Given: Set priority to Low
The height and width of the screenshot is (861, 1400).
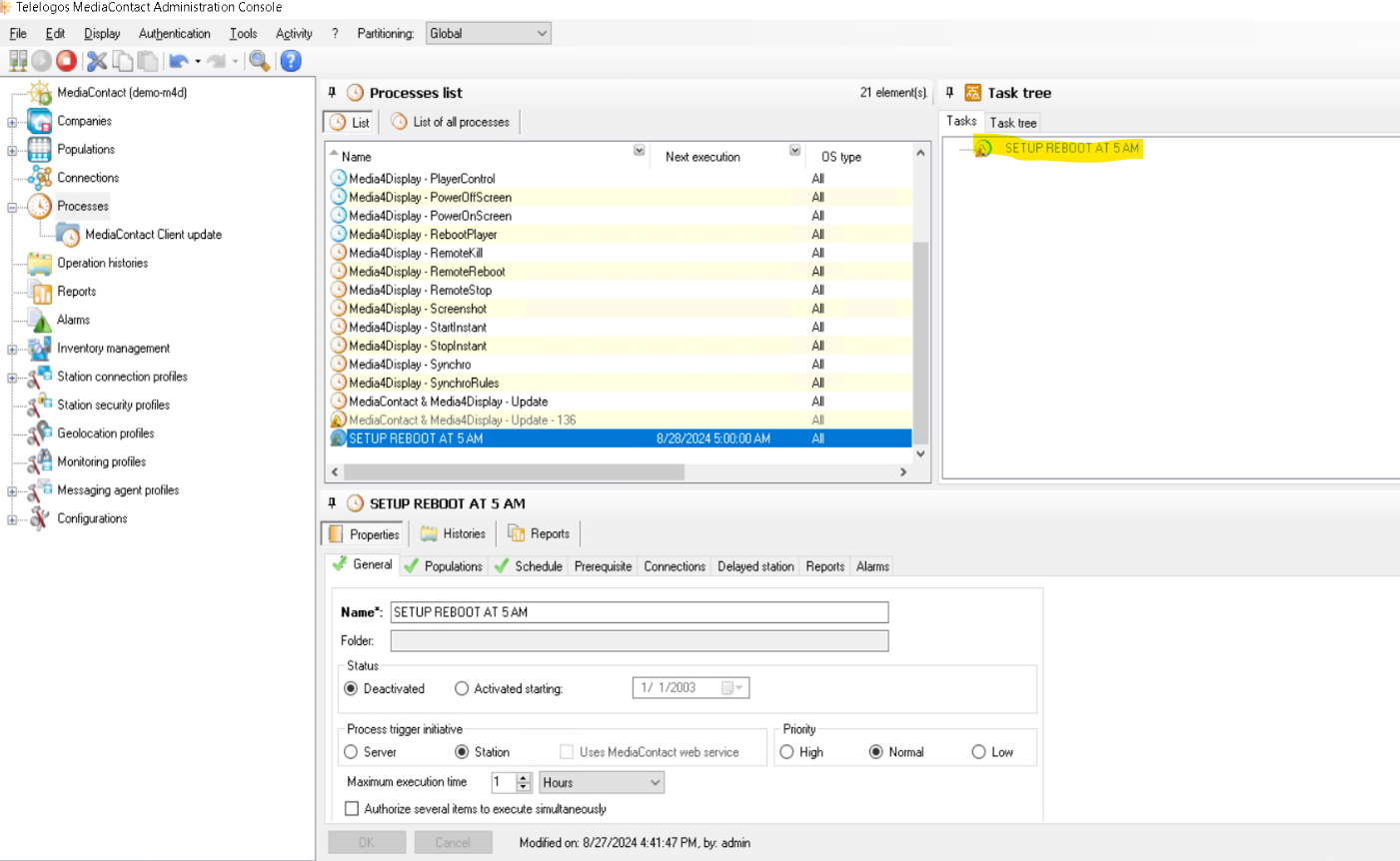Looking at the screenshot, I should (979, 752).
